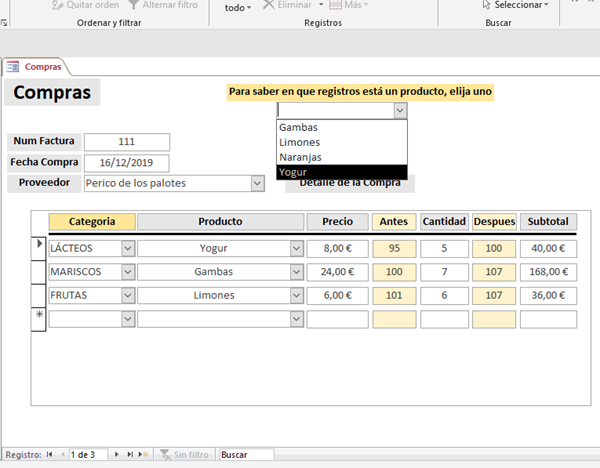Expand the LÁCTEOS category dropdown
The width and height of the screenshot is (600, 468).
click(x=128, y=247)
